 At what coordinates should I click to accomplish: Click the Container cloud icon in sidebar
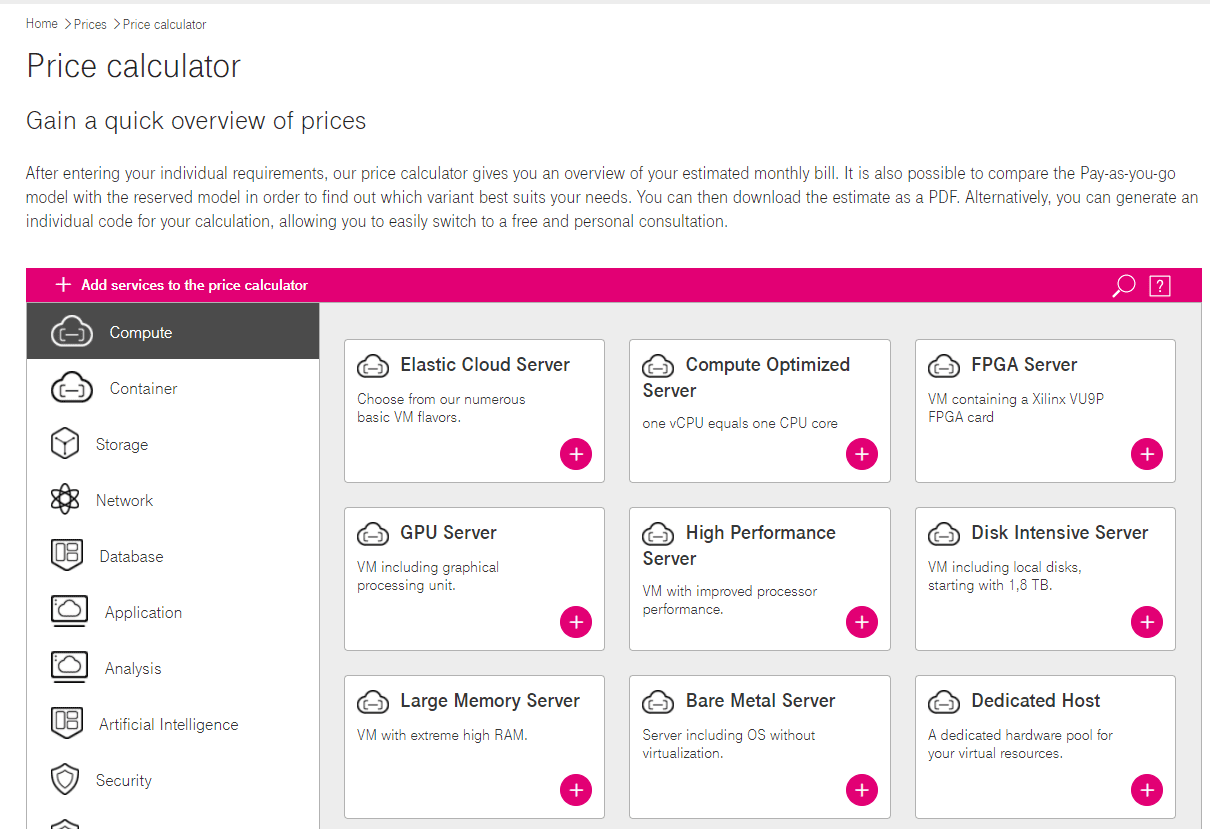point(72,388)
